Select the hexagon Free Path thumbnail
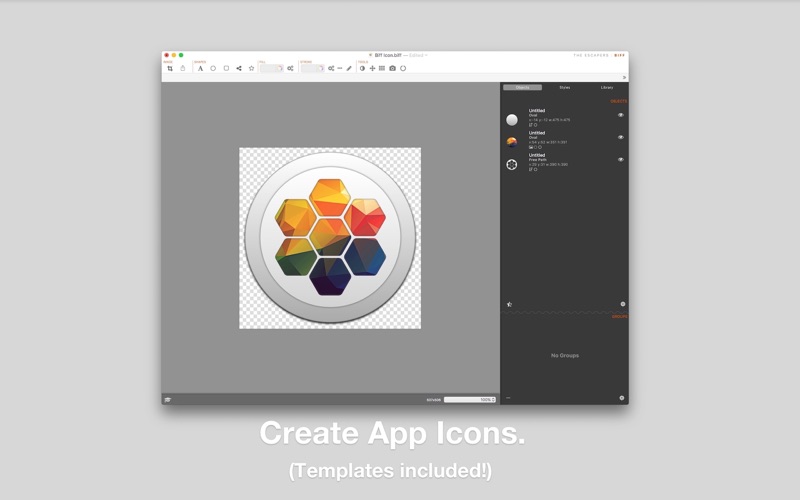Screen dimensions: 800x500 click(512, 164)
